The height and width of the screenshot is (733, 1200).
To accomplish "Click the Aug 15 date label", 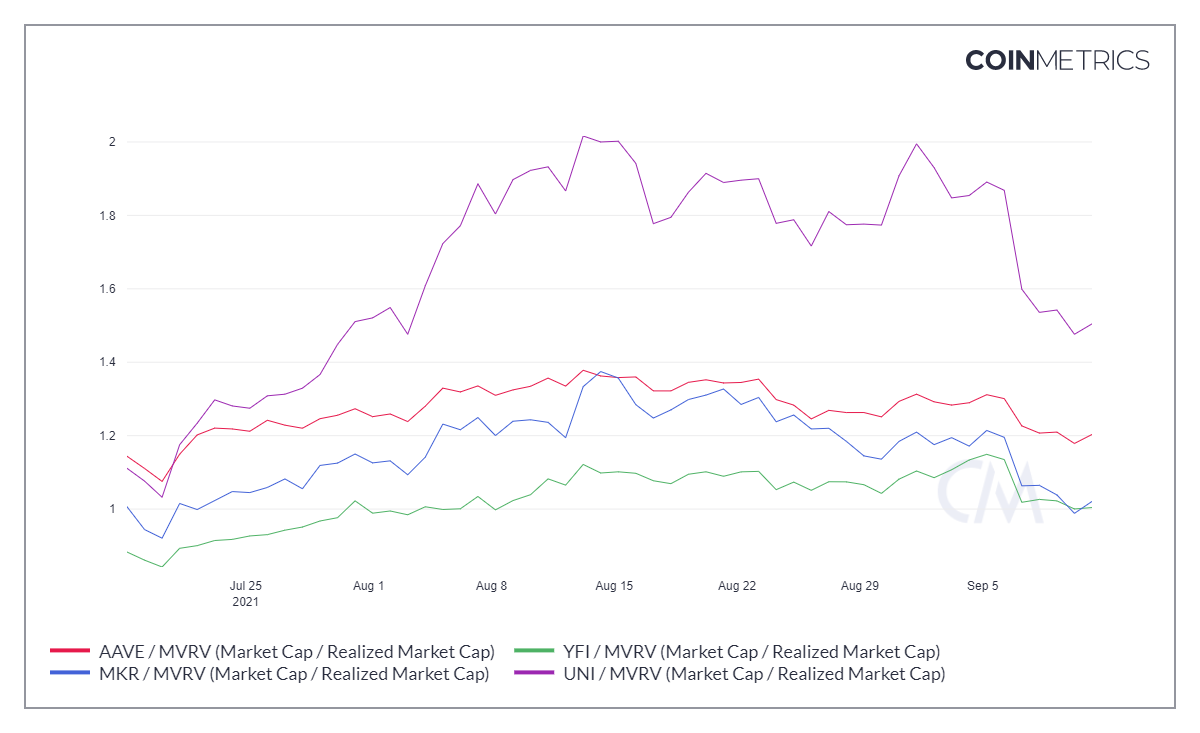I will coord(614,586).
